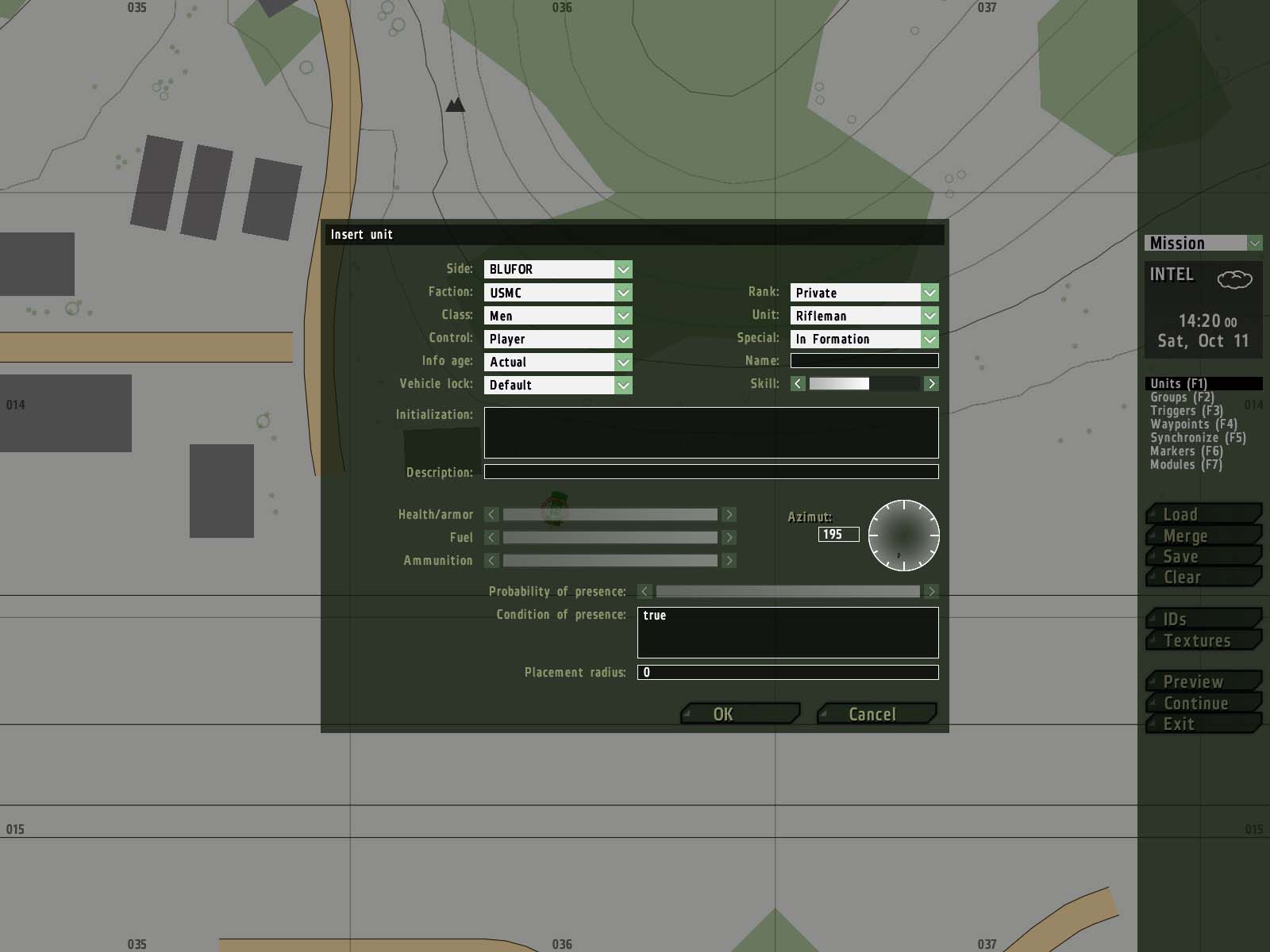Click the Description input field
Image resolution: width=1270 pixels, height=952 pixels.
pos(711,472)
